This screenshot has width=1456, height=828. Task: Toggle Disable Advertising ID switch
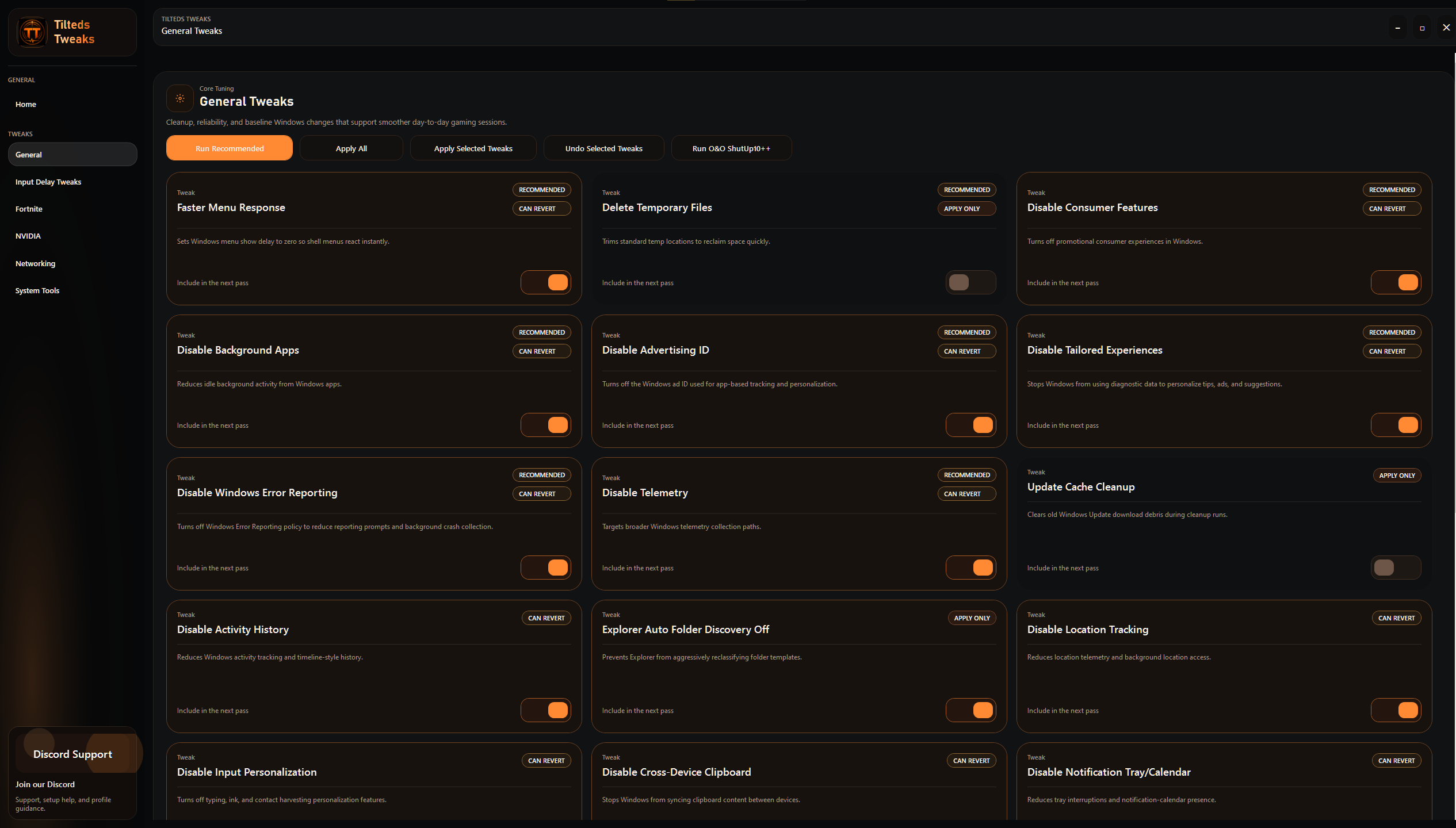click(970, 425)
